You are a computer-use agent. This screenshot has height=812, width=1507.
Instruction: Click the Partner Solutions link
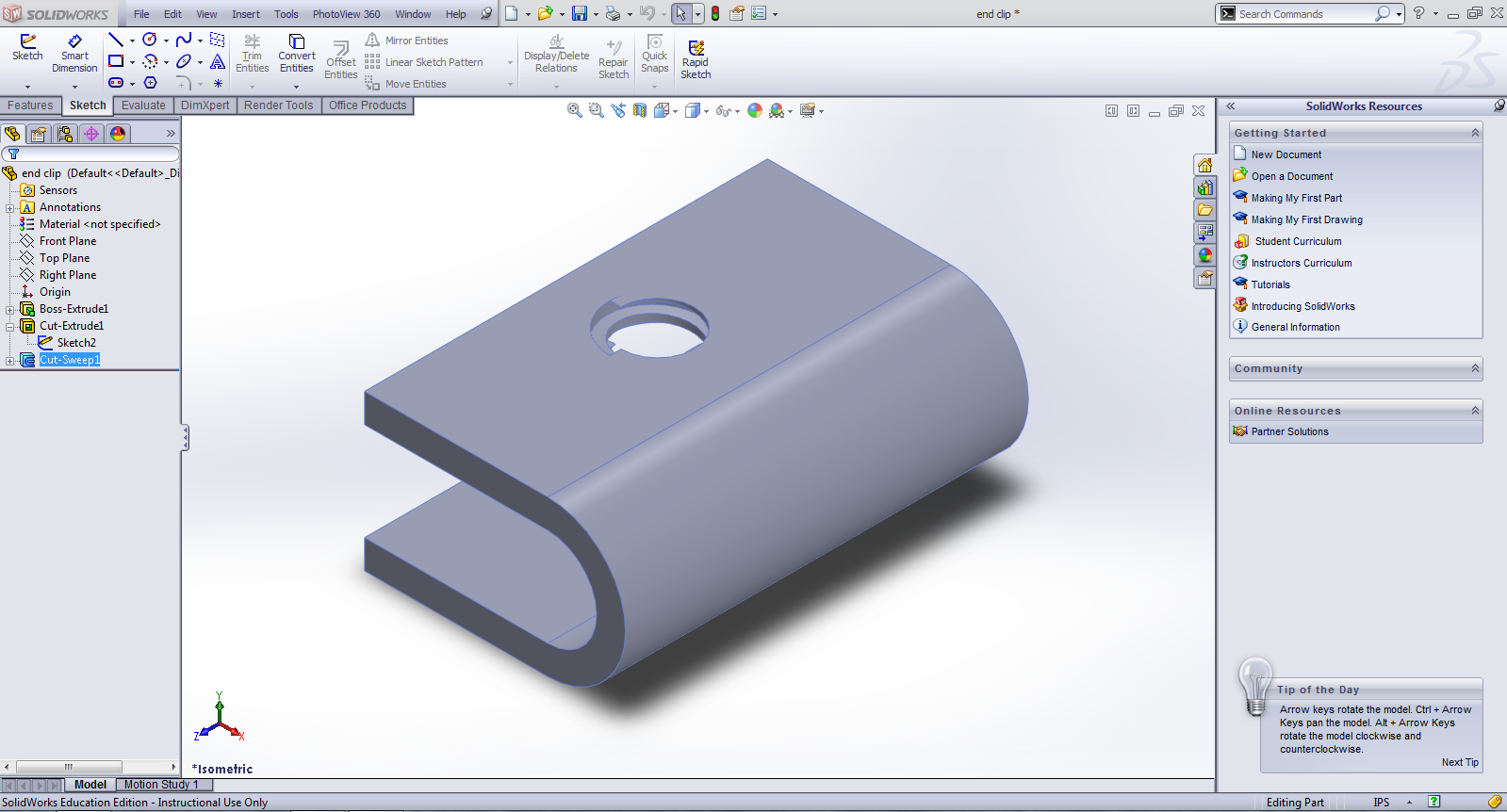pyautogui.click(x=1289, y=431)
